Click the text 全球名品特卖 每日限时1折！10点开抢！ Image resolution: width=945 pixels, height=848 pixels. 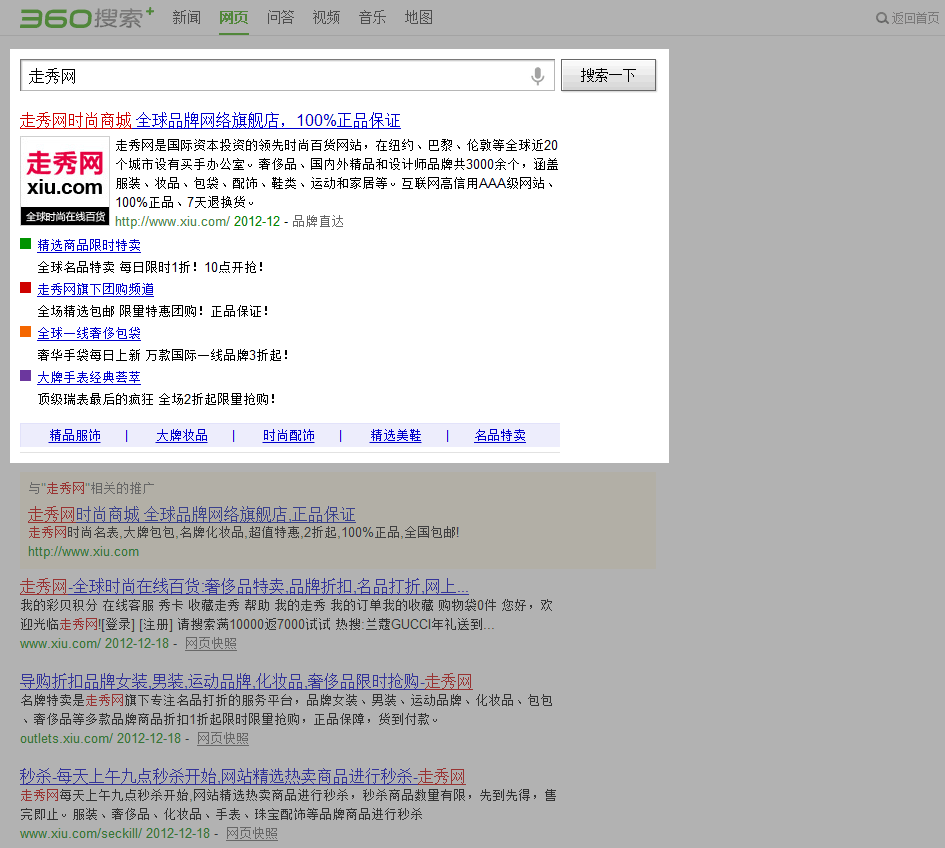[x=151, y=267]
